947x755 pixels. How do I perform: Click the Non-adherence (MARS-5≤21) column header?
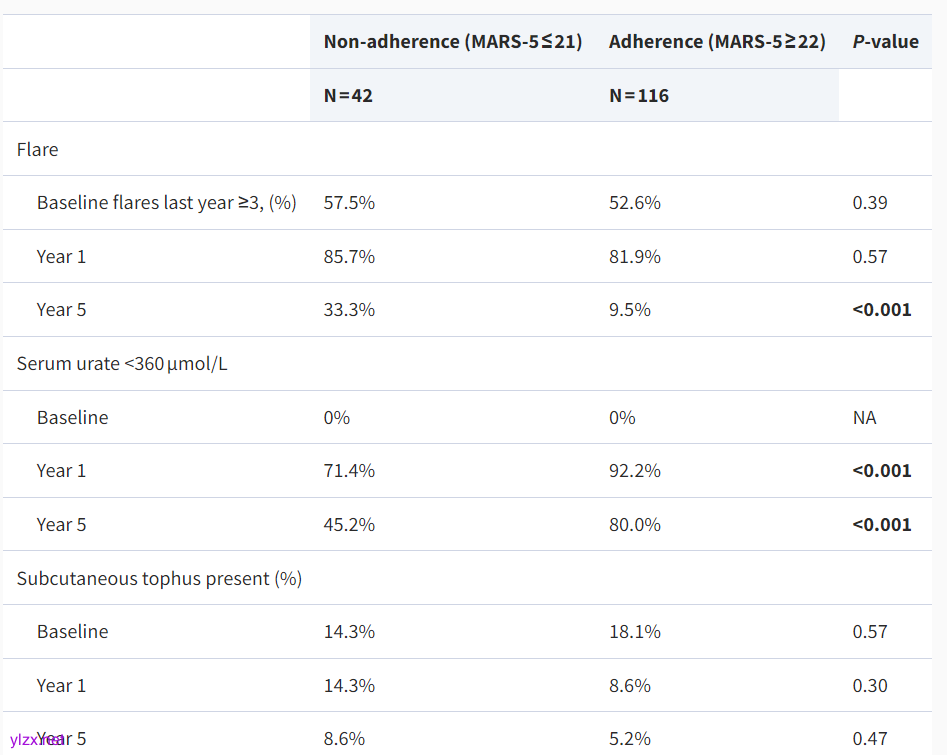(452, 42)
